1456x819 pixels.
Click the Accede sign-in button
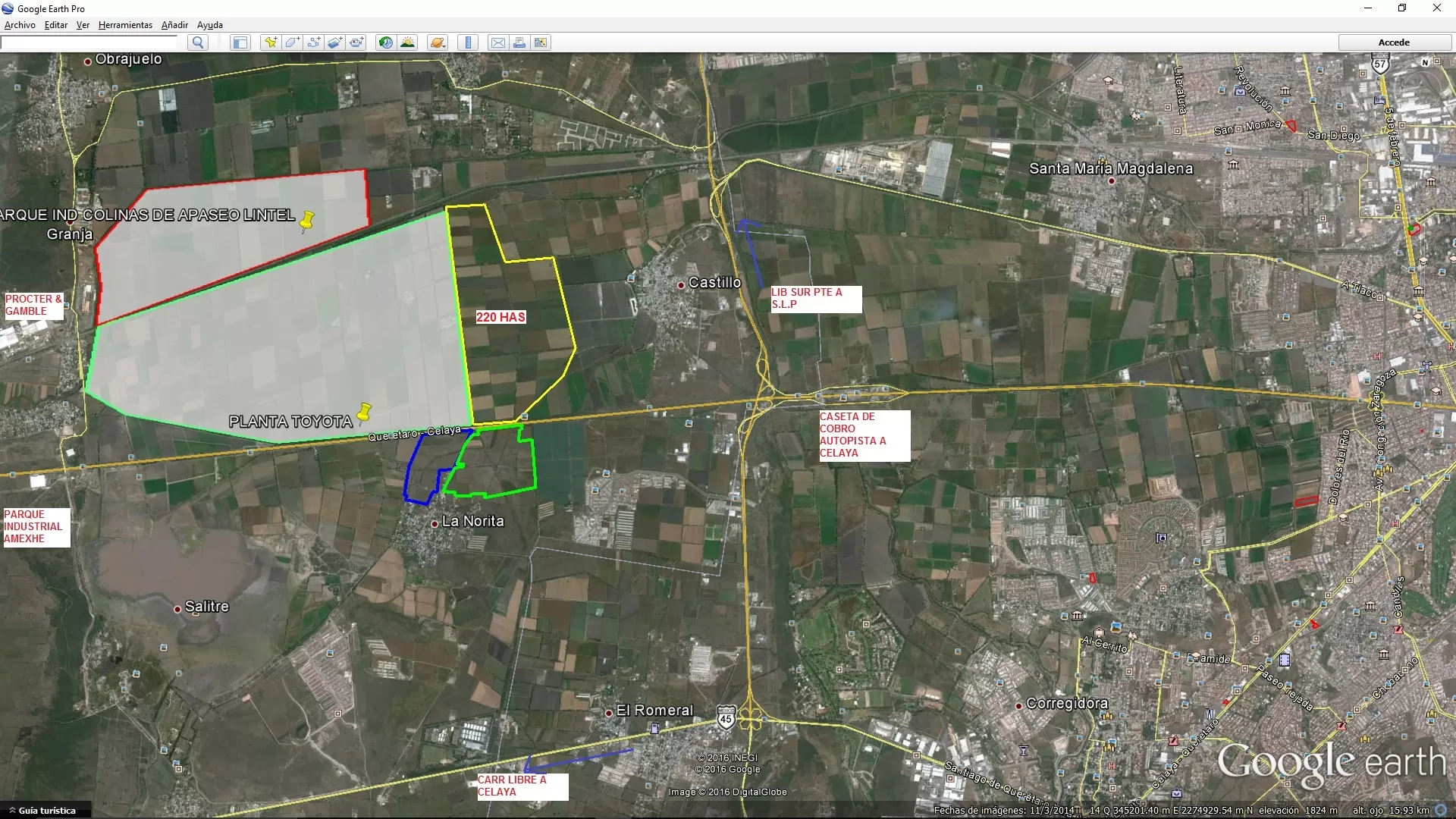point(1394,42)
